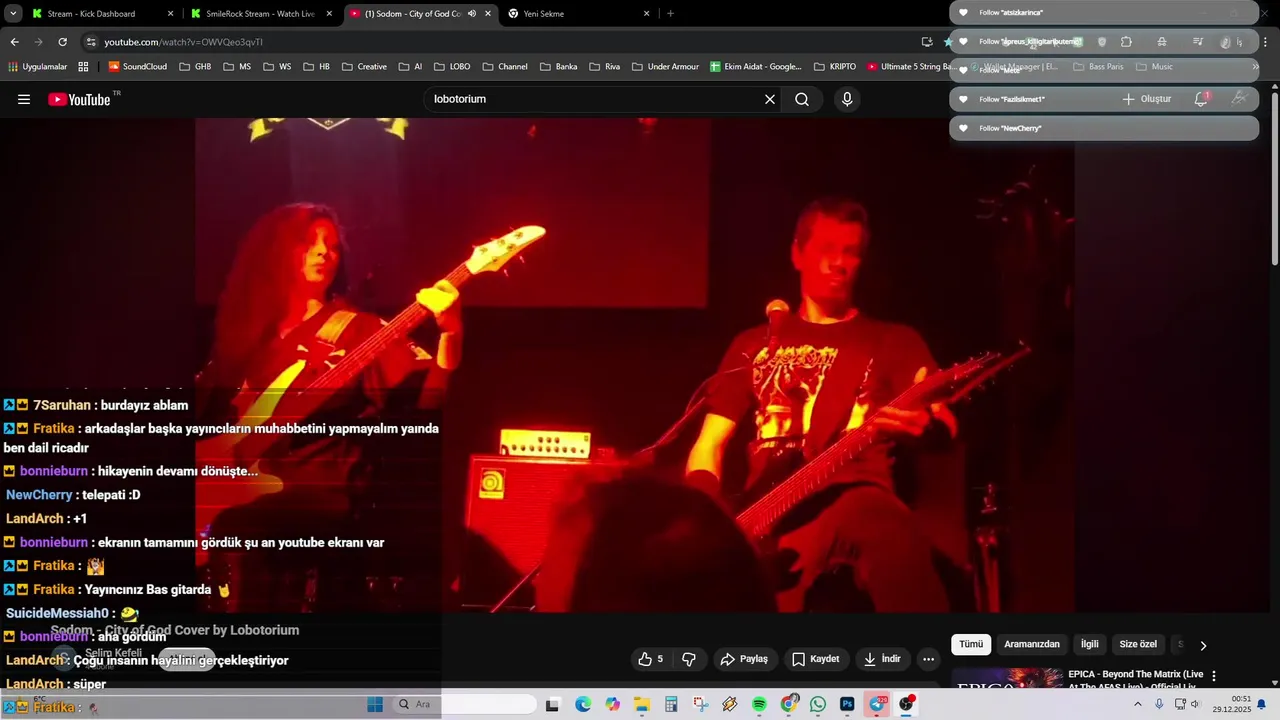
Task: Open the Creative bookmarks folder
Action: (364, 67)
